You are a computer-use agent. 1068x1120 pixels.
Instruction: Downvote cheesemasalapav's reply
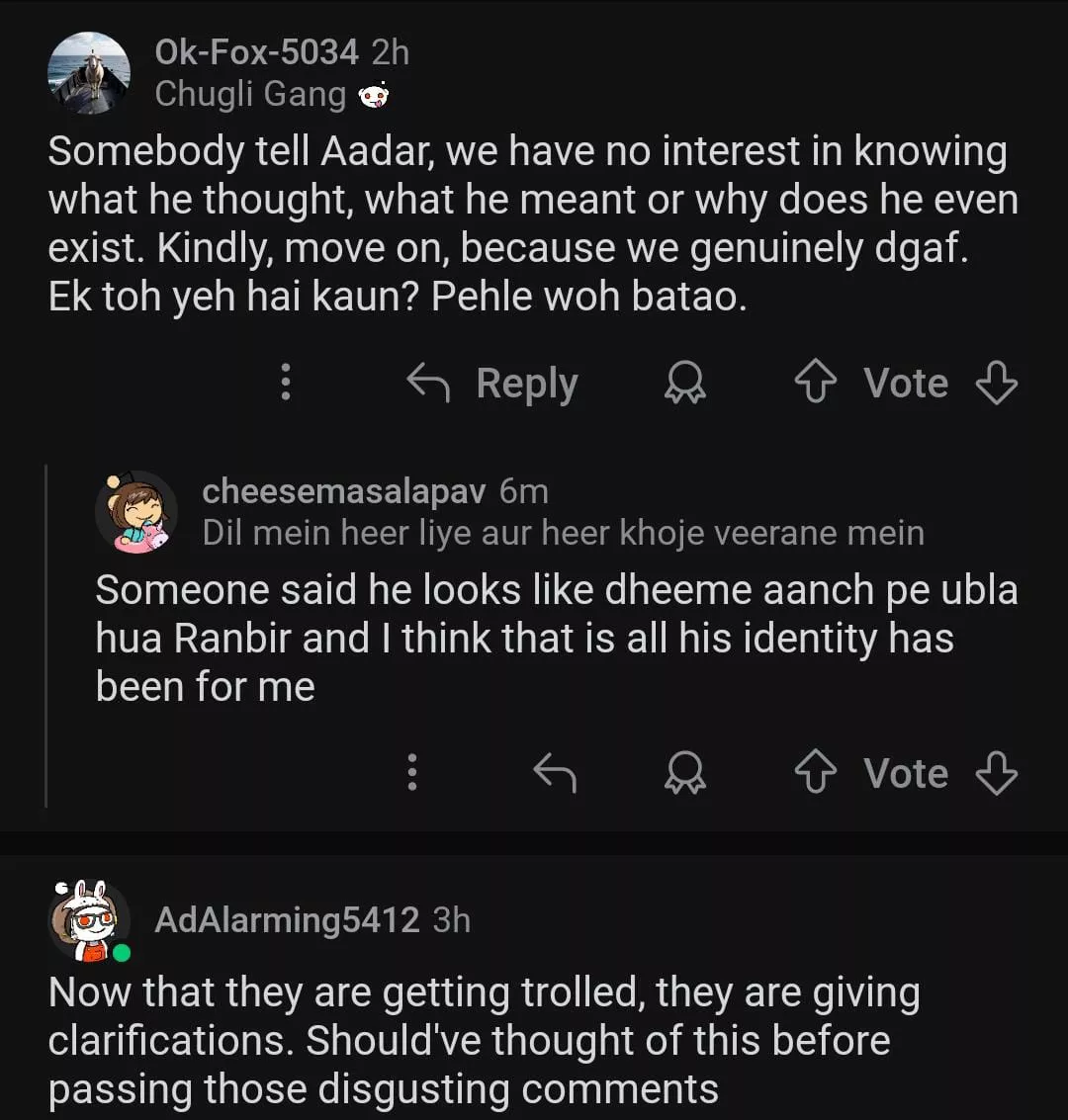click(x=996, y=774)
